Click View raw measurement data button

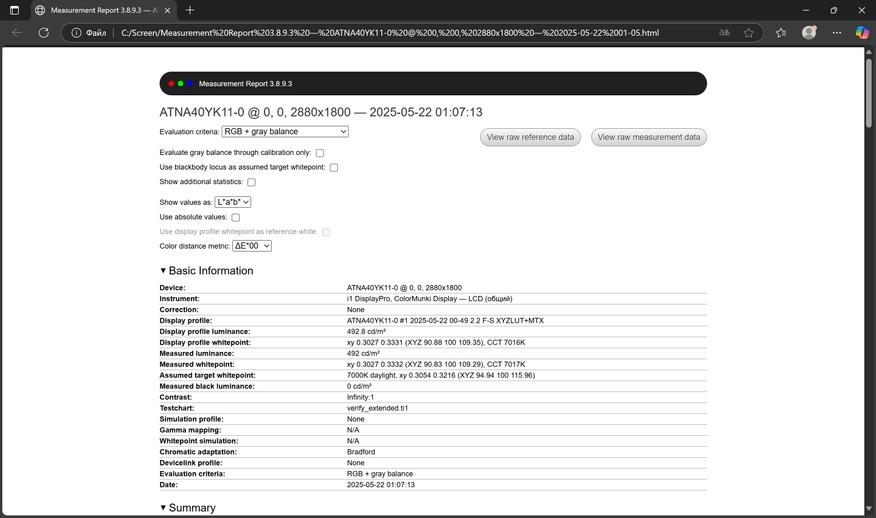point(649,137)
